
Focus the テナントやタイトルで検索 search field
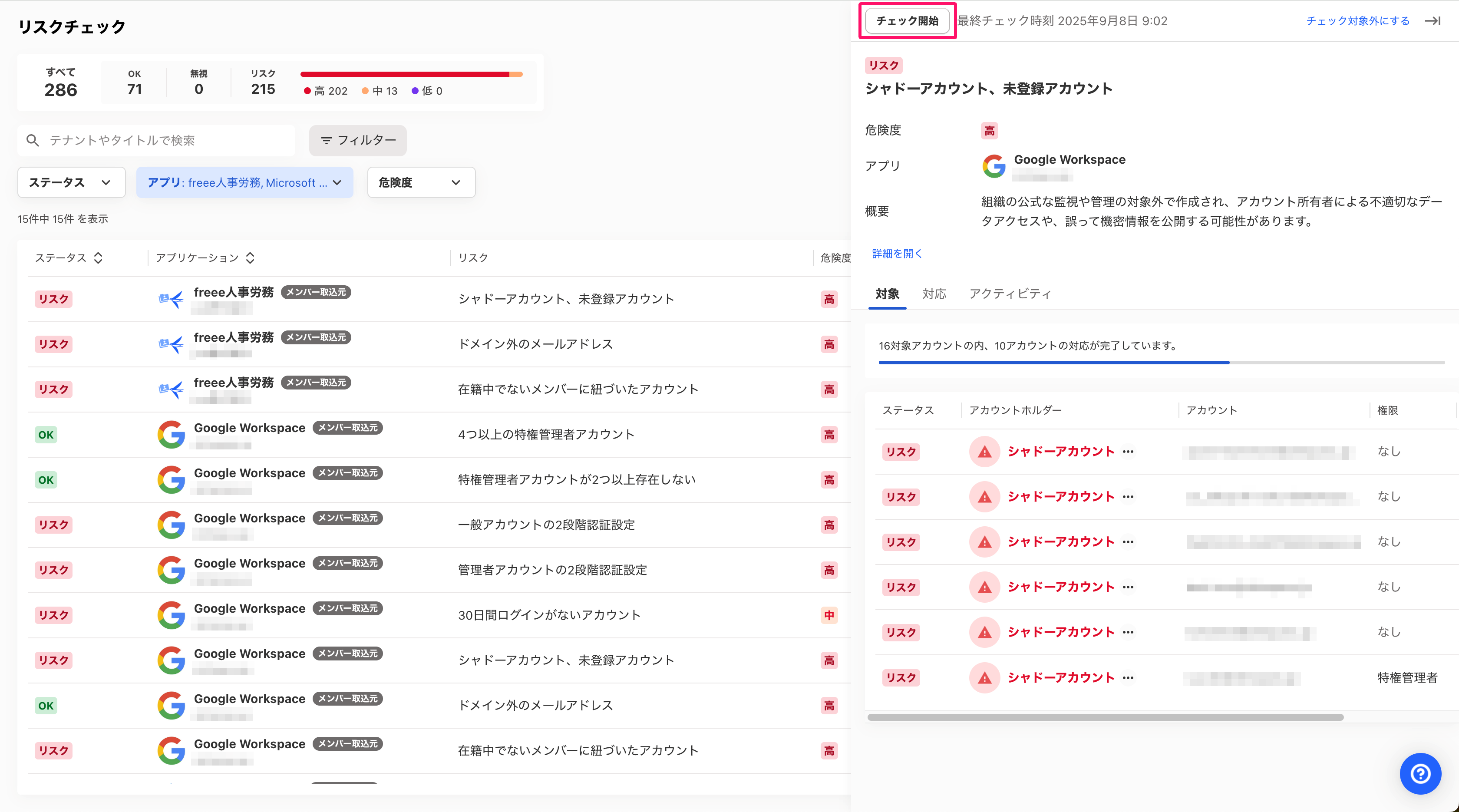[x=156, y=140]
